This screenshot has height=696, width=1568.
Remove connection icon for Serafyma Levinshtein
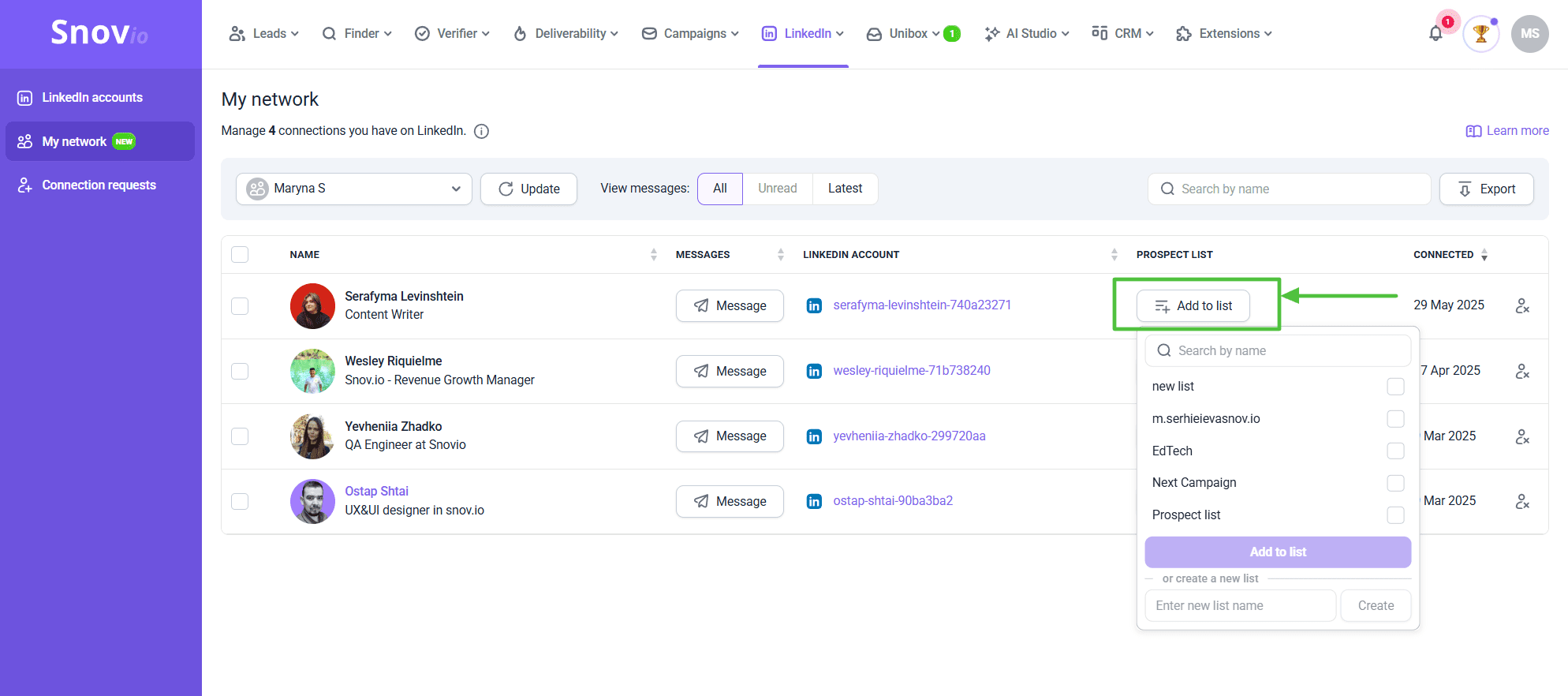tap(1522, 306)
